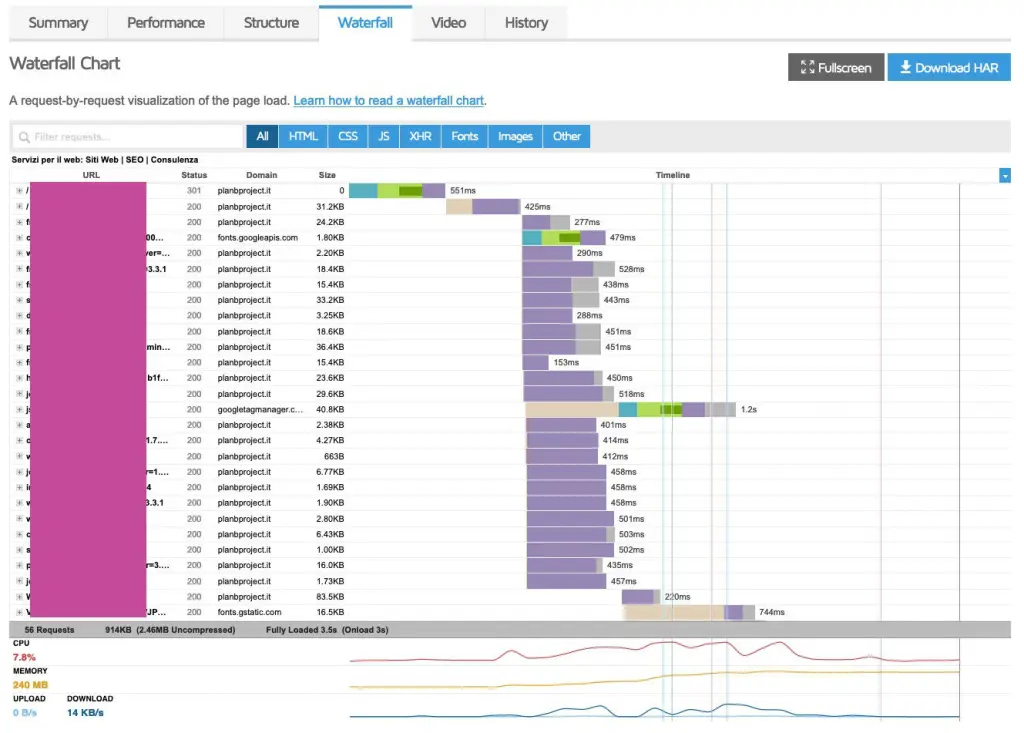Click the search magnifier icon
Image resolution: width=1024 pixels, height=733 pixels.
[x=24, y=137]
